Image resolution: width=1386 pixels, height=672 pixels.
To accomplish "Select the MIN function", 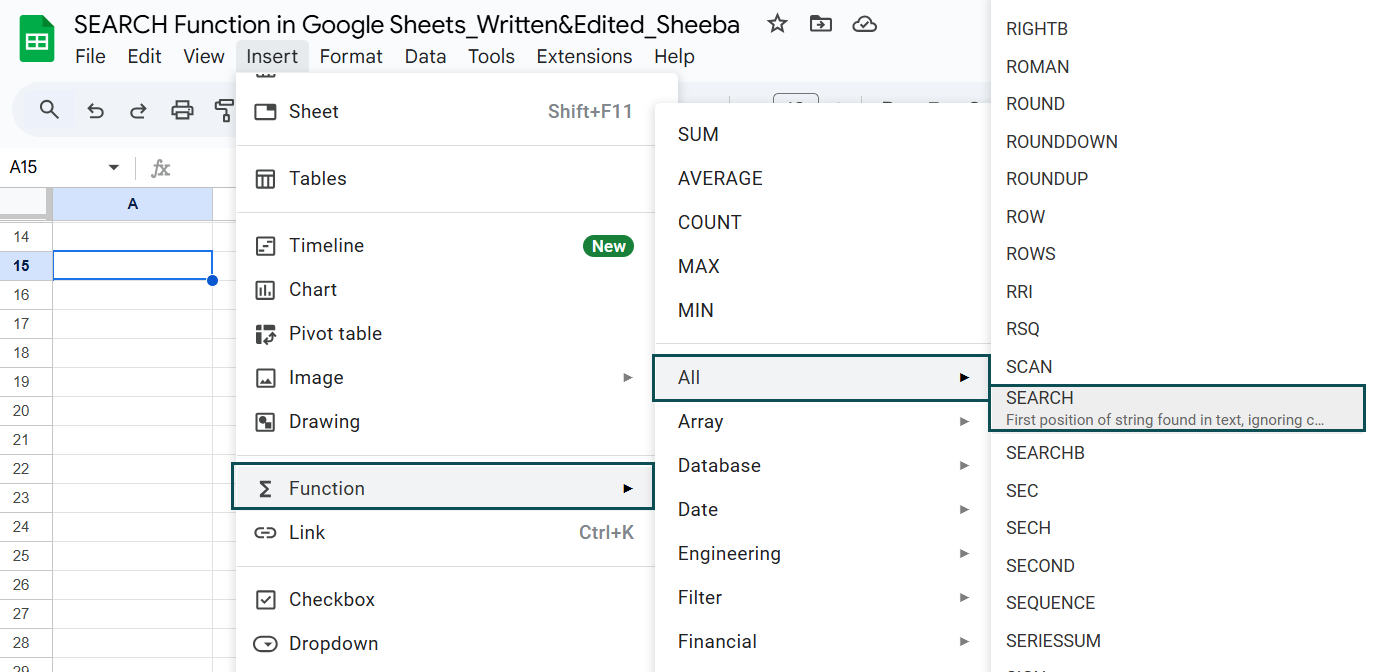I will click(822, 311).
